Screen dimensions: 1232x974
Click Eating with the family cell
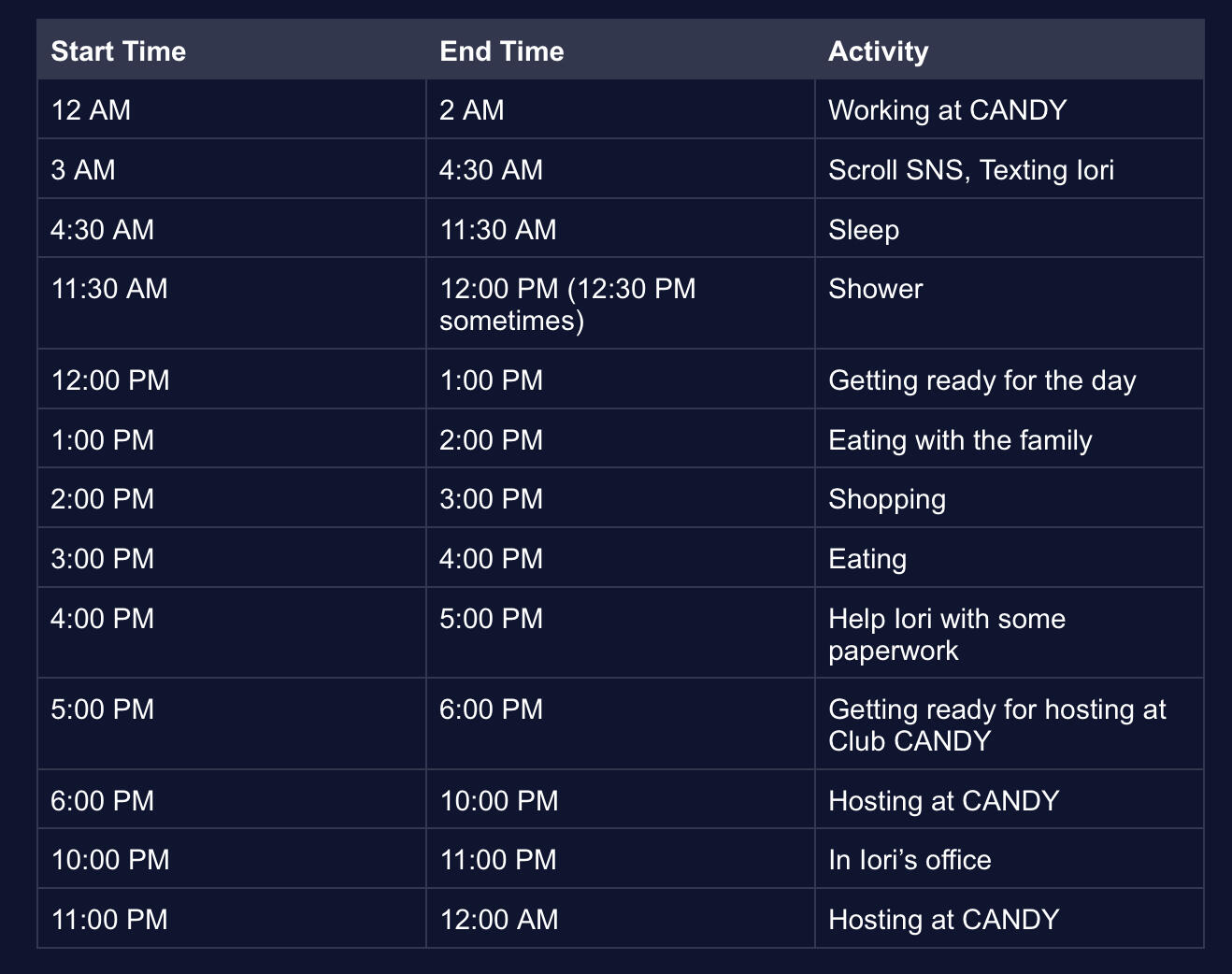click(x=960, y=440)
